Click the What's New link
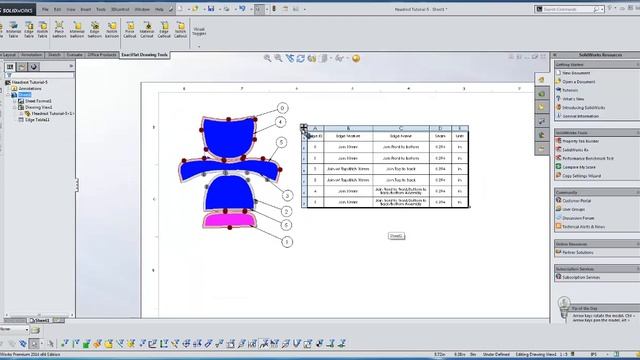640x360 pixels. point(573,99)
